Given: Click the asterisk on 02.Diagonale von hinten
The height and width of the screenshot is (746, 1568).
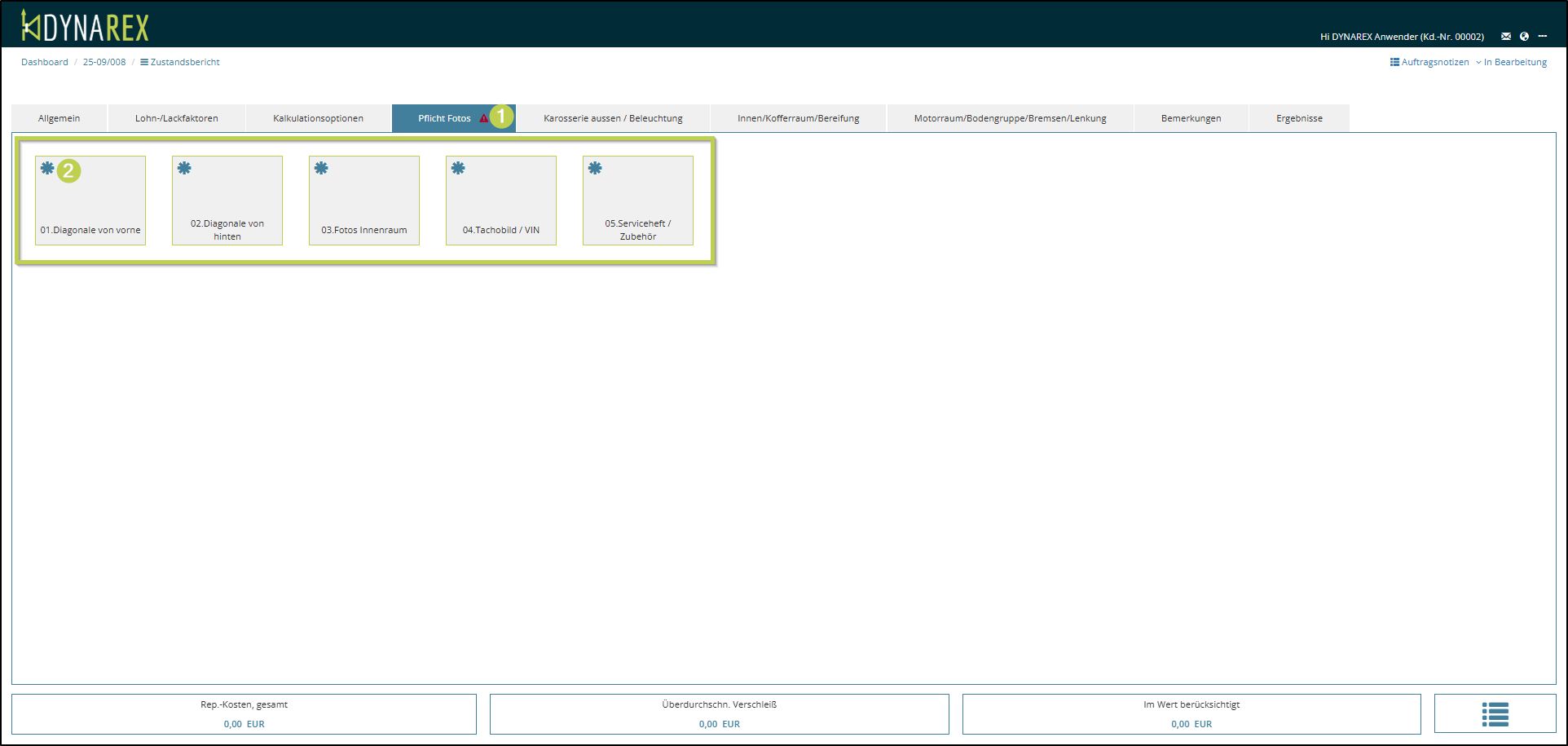Looking at the screenshot, I should click(185, 169).
